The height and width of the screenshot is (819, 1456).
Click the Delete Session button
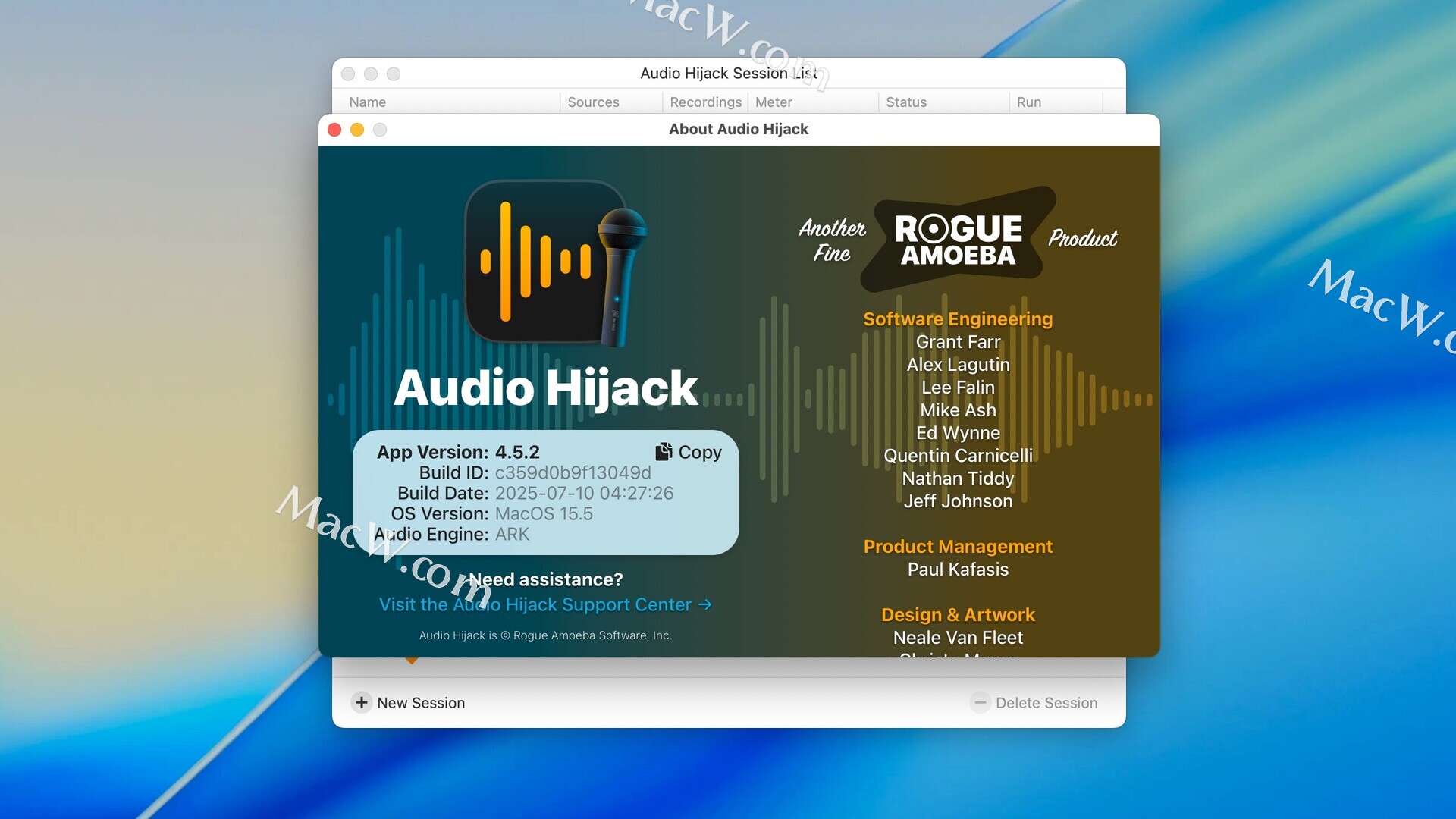(x=1034, y=703)
